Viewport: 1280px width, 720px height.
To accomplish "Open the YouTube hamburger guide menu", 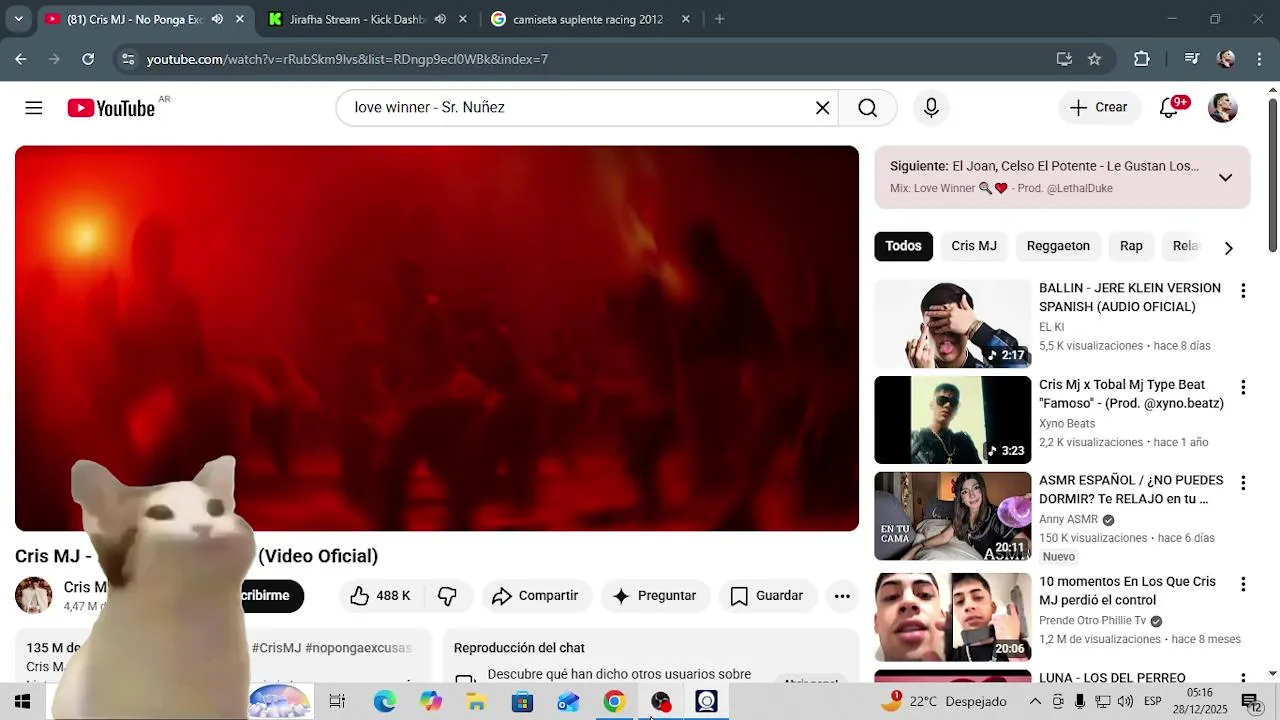I will tap(34, 108).
